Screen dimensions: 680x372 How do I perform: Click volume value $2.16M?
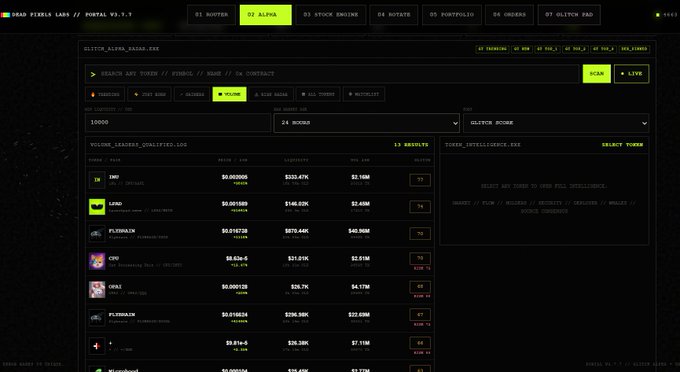click(360, 177)
